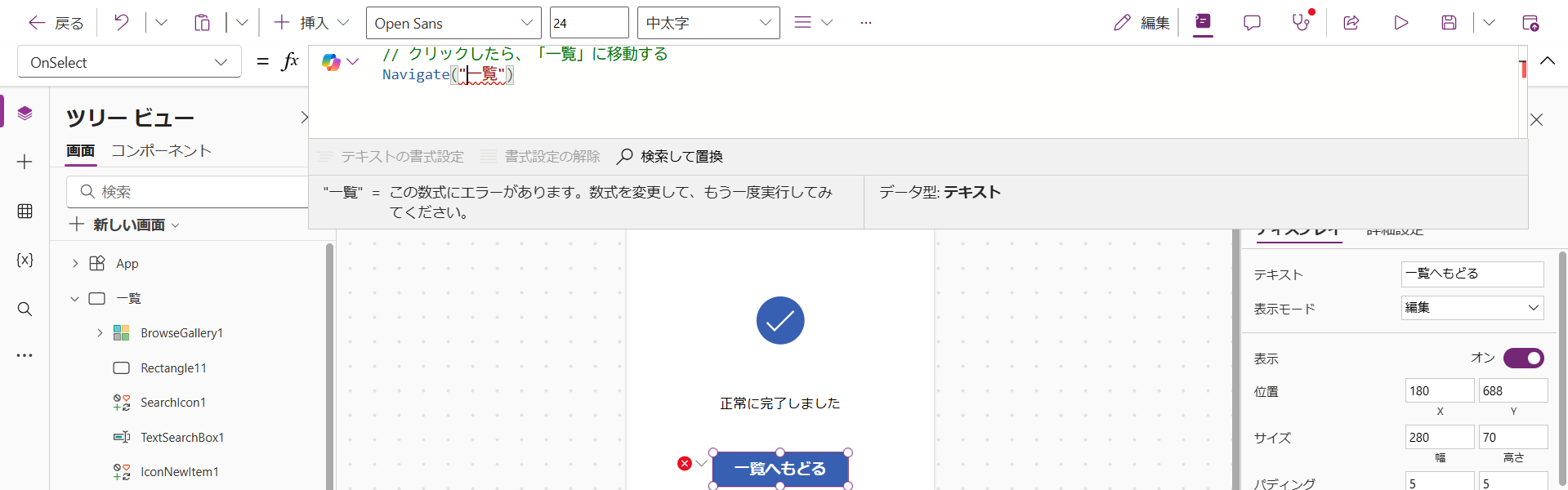
Task: Click the 編集 edit pencil button
Action: point(1141,23)
